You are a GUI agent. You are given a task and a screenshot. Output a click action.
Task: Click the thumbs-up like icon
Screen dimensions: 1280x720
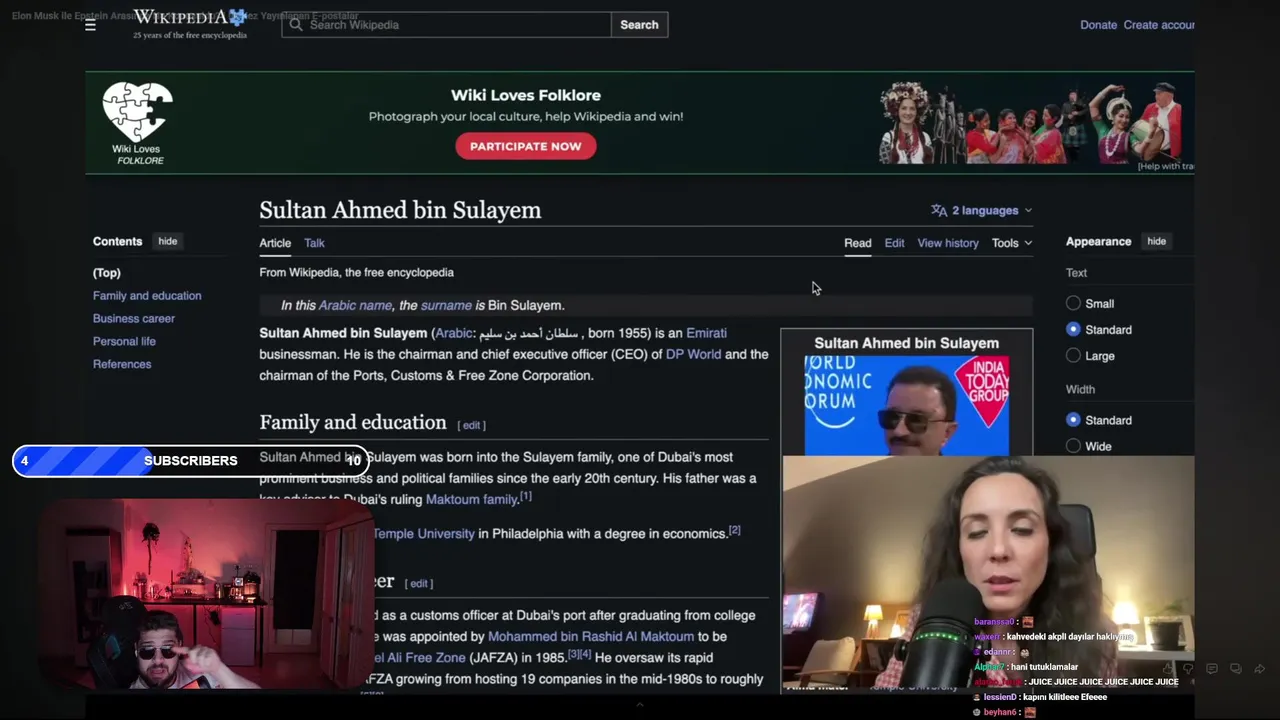(1166, 668)
